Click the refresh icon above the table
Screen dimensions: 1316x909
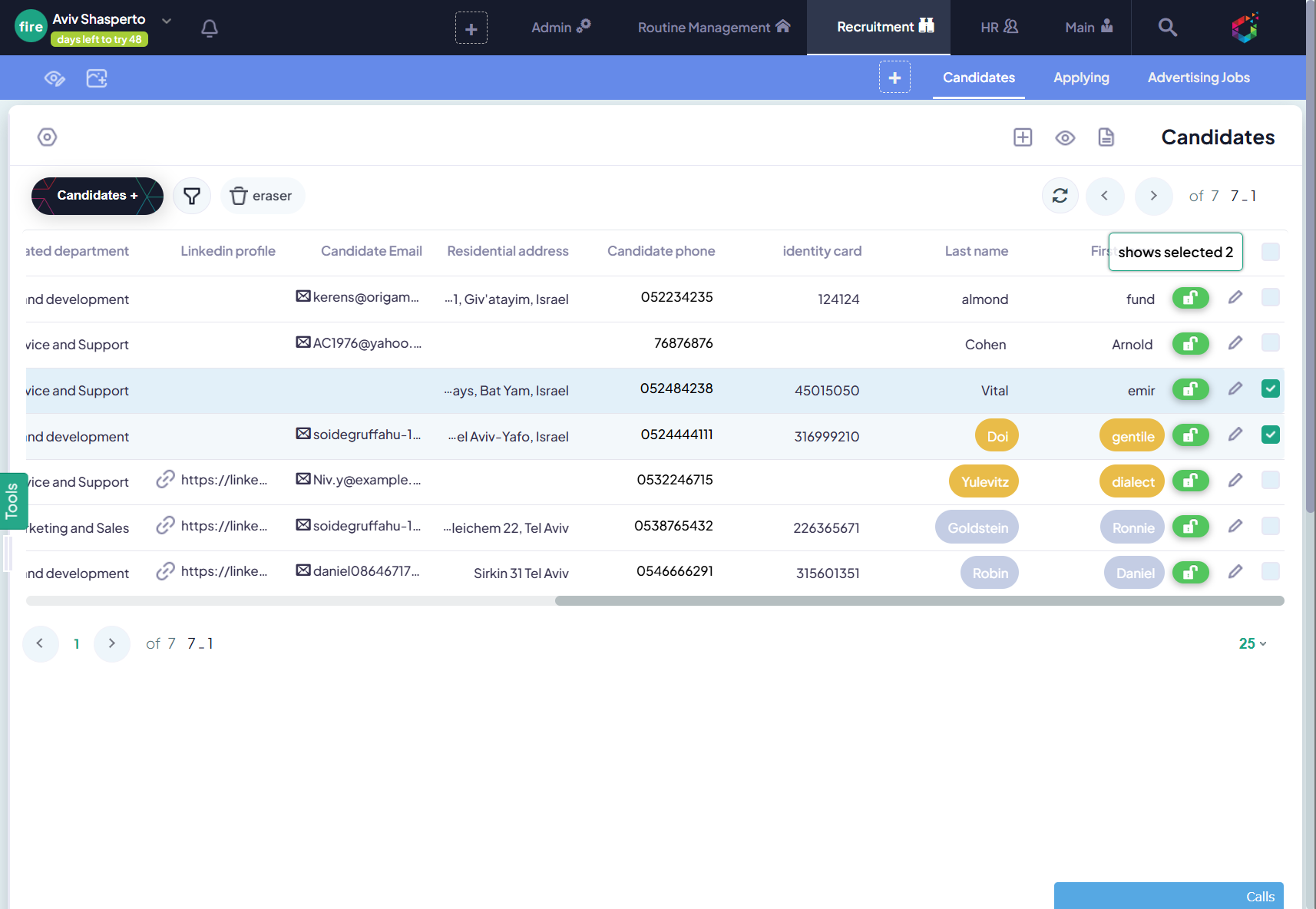pos(1060,196)
